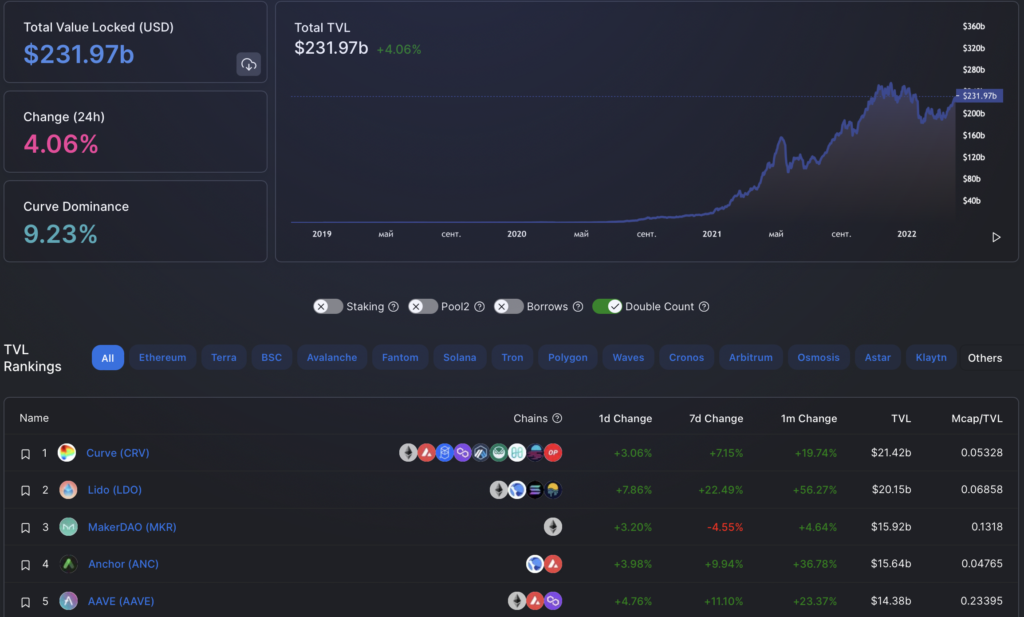
Task: Click the Anchor (ANC) logo icon
Action: [x=68, y=564]
